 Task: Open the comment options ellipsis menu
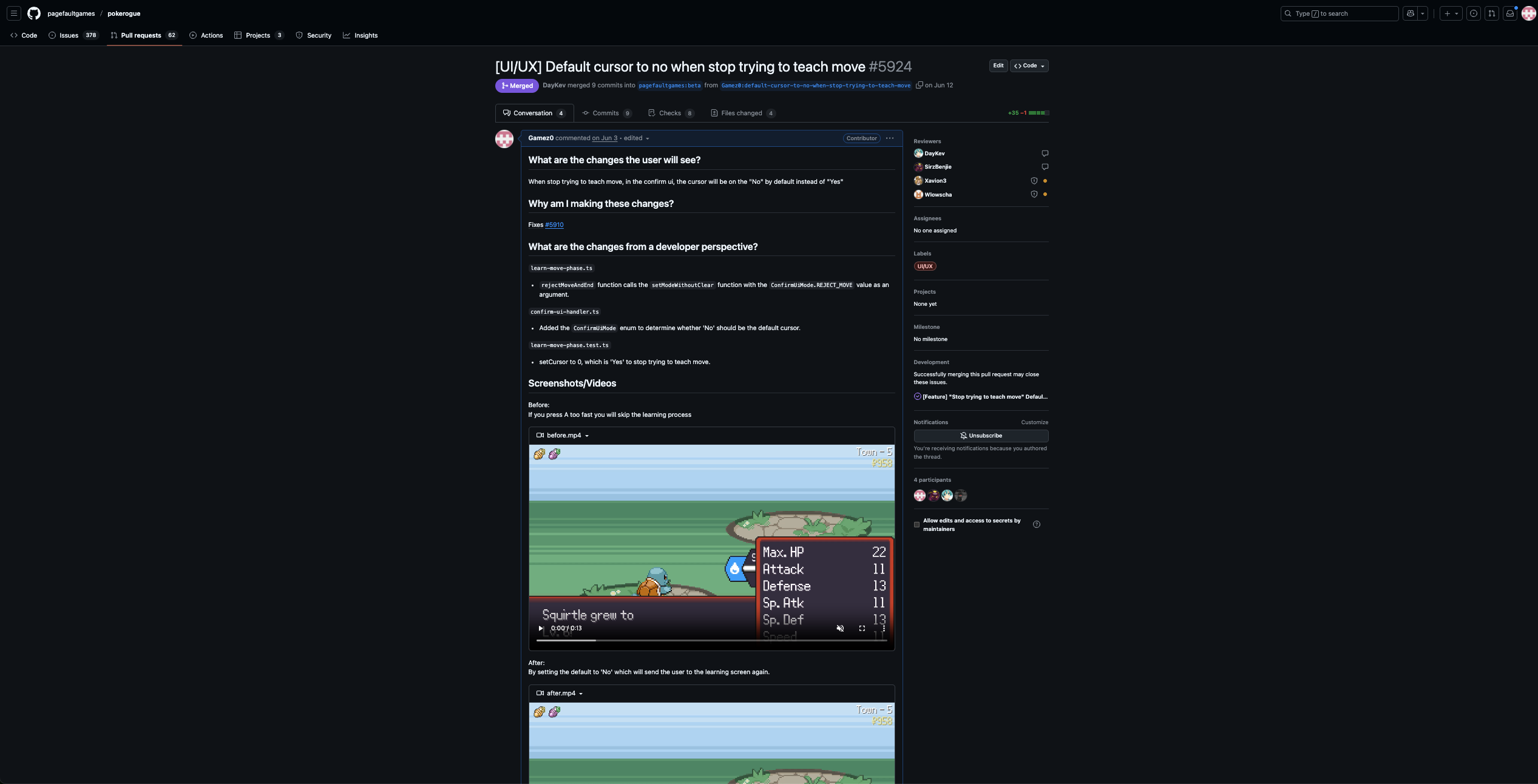click(x=890, y=138)
